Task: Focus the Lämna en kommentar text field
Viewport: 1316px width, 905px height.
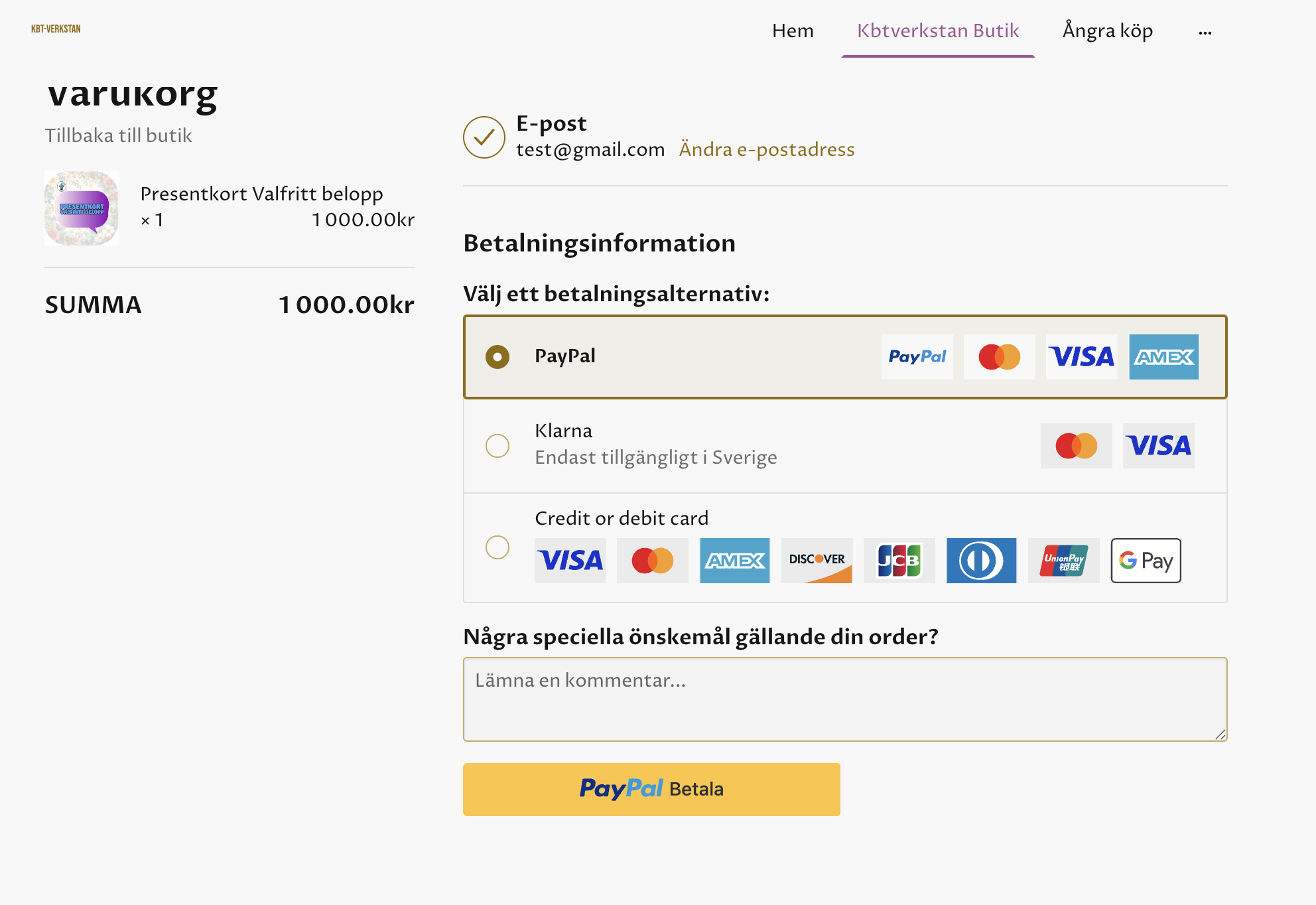Action: point(845,699)
